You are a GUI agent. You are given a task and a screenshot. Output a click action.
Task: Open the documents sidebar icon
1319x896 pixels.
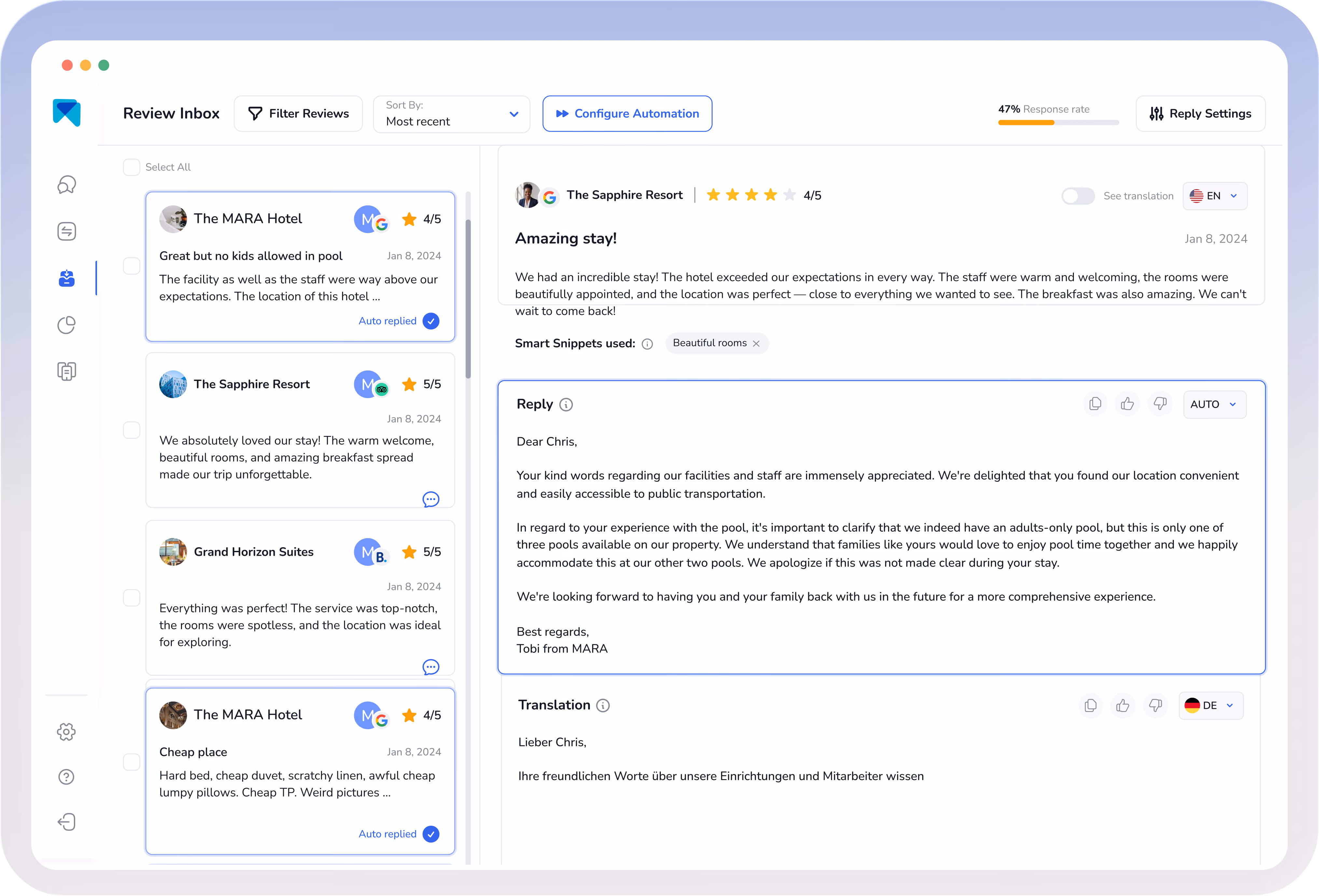coord(66,371)
